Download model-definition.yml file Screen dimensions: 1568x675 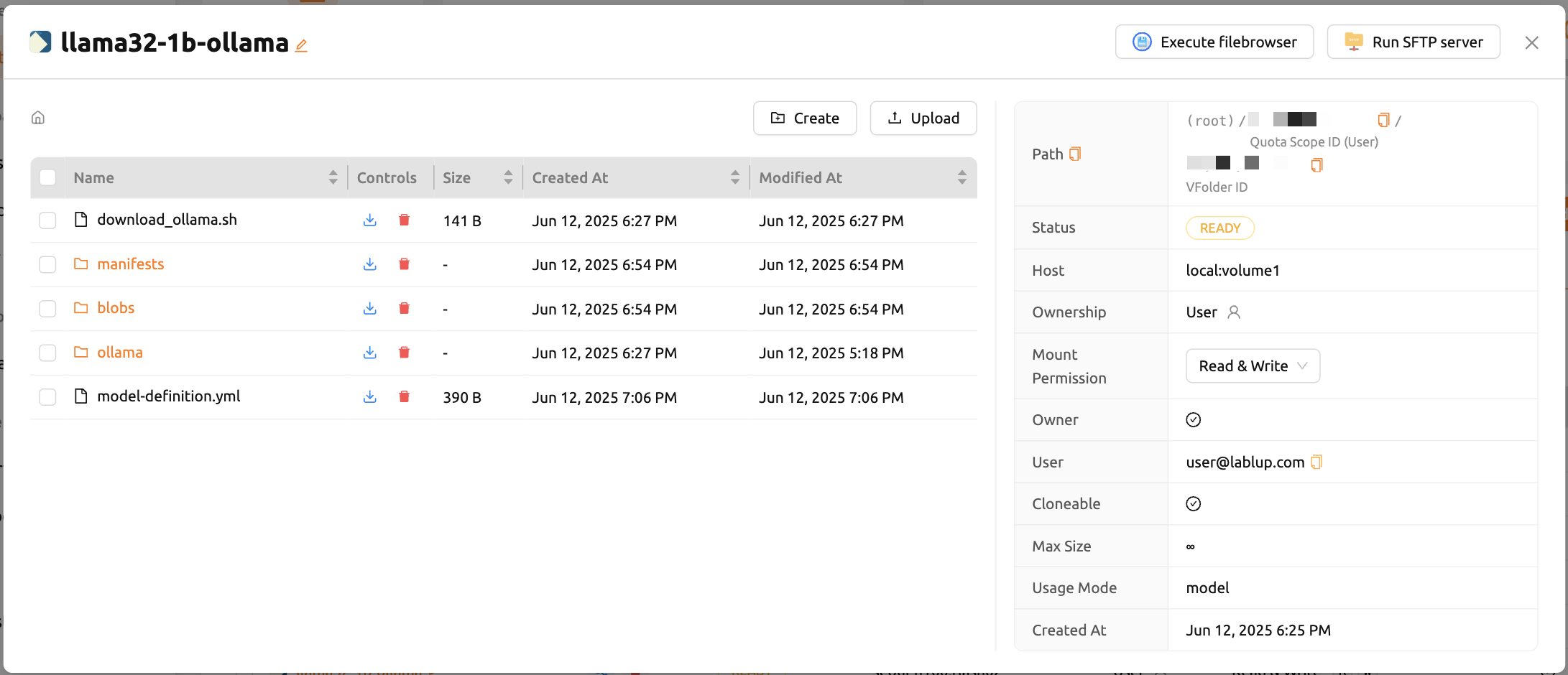[x=370, y=396]
